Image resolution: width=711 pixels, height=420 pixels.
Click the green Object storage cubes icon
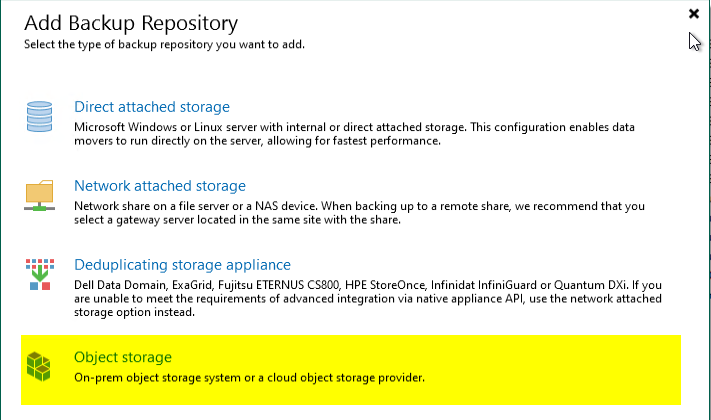pyautogui.click(x=39, y=366)
